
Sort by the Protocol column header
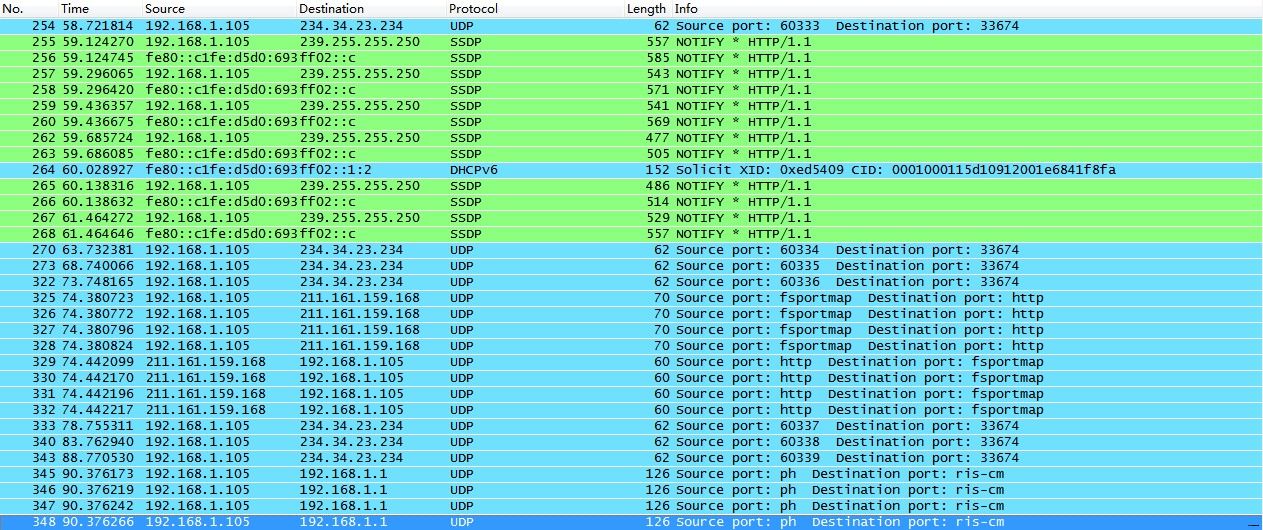click(534, 8)
